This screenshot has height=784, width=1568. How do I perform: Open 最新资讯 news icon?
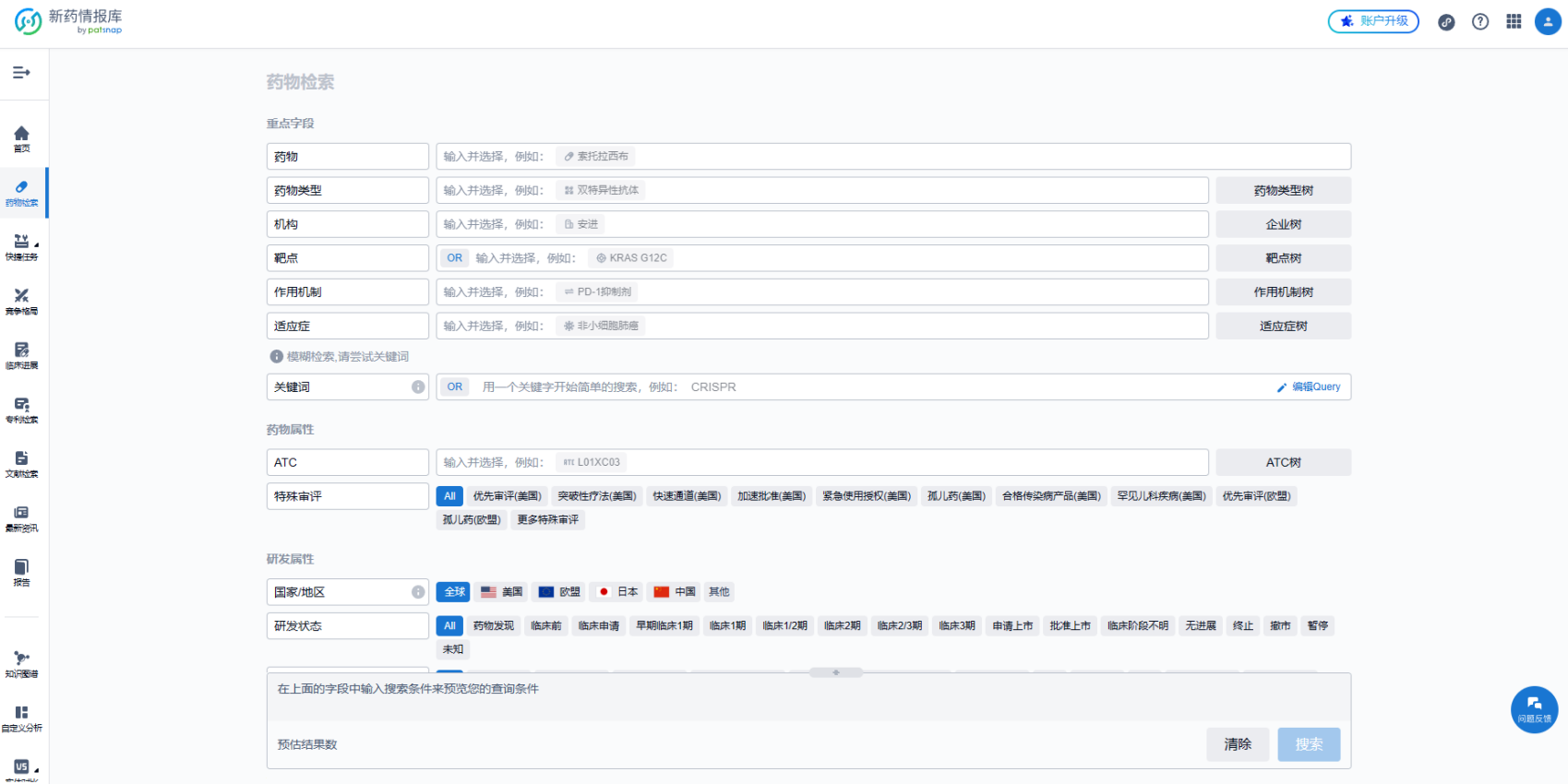point(21,518)
